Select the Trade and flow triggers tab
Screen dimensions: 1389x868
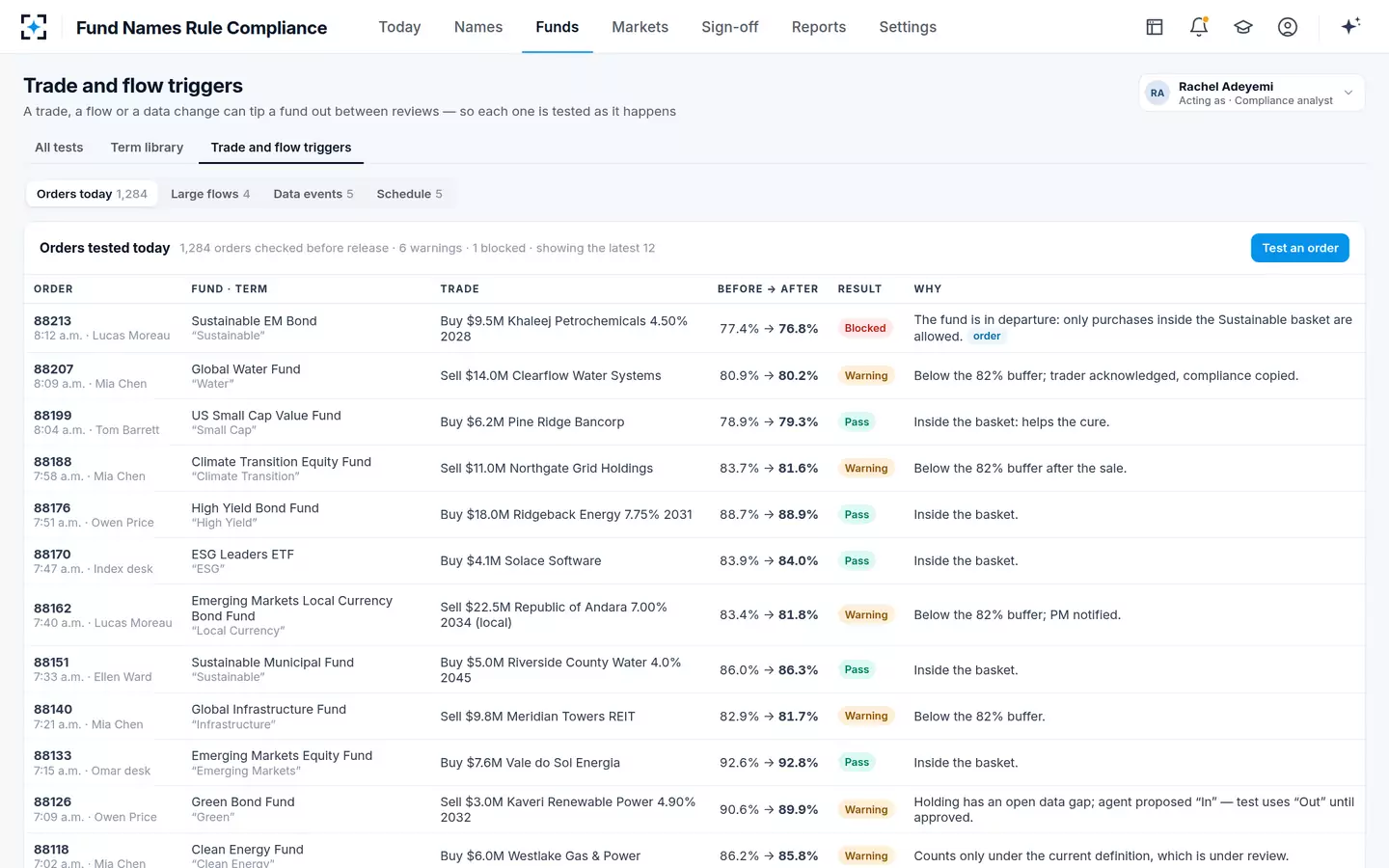point(281,148)
